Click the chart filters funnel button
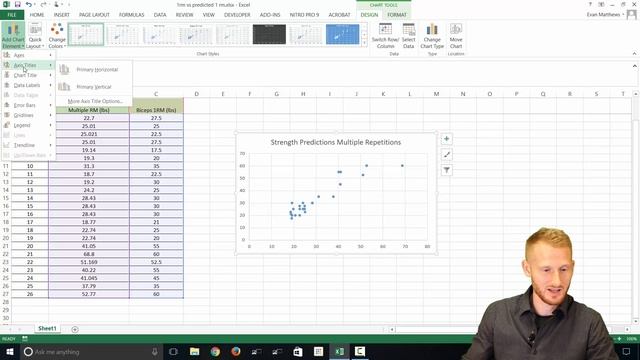Viewport: 640px width, 360px height. [447, 170]
